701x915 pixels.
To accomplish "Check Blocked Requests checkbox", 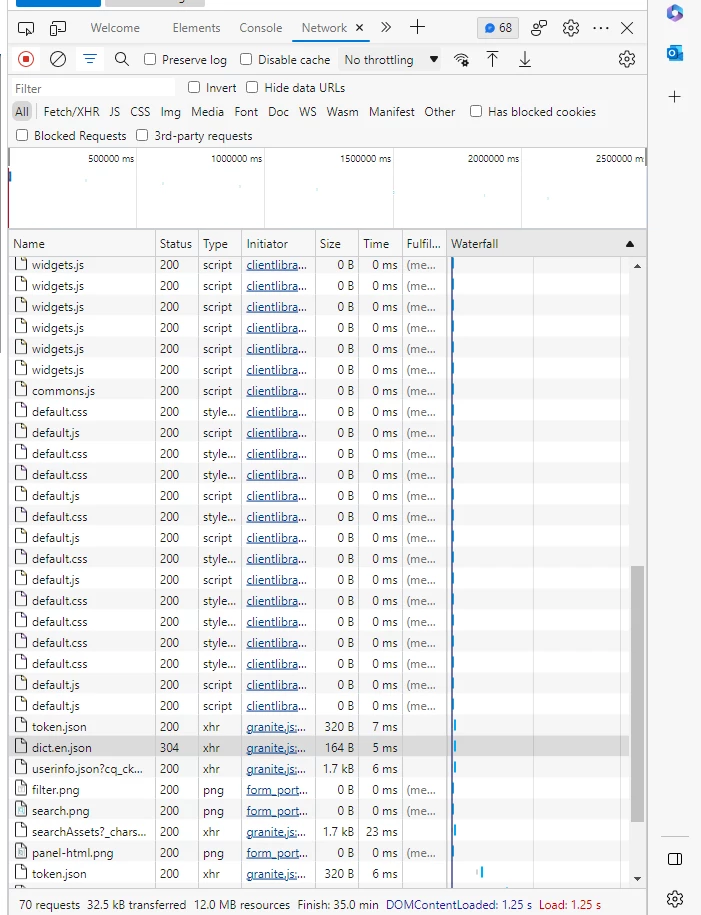I will click(22, 135).
